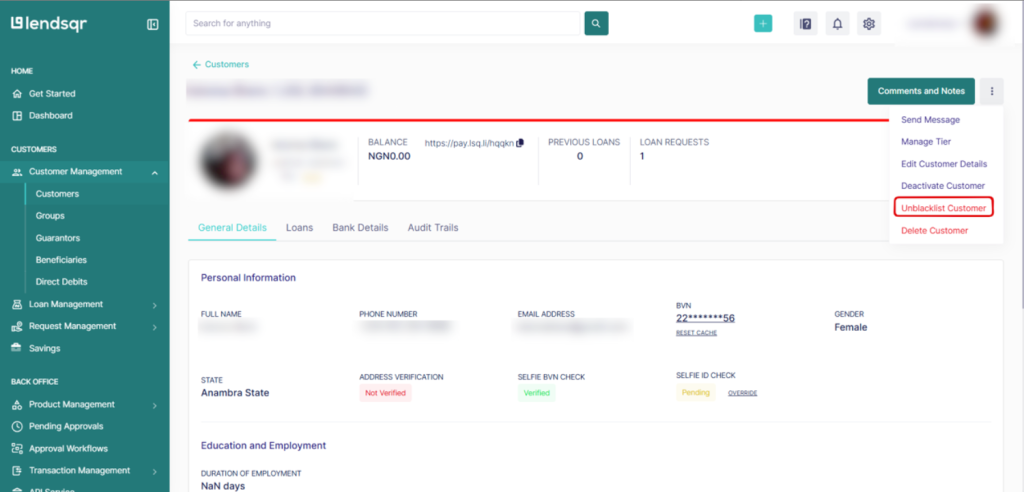The height and width of the screenshot is (492, 1024).
Task: Open the pay.lsq.li payment link
Action: [470, 143]
